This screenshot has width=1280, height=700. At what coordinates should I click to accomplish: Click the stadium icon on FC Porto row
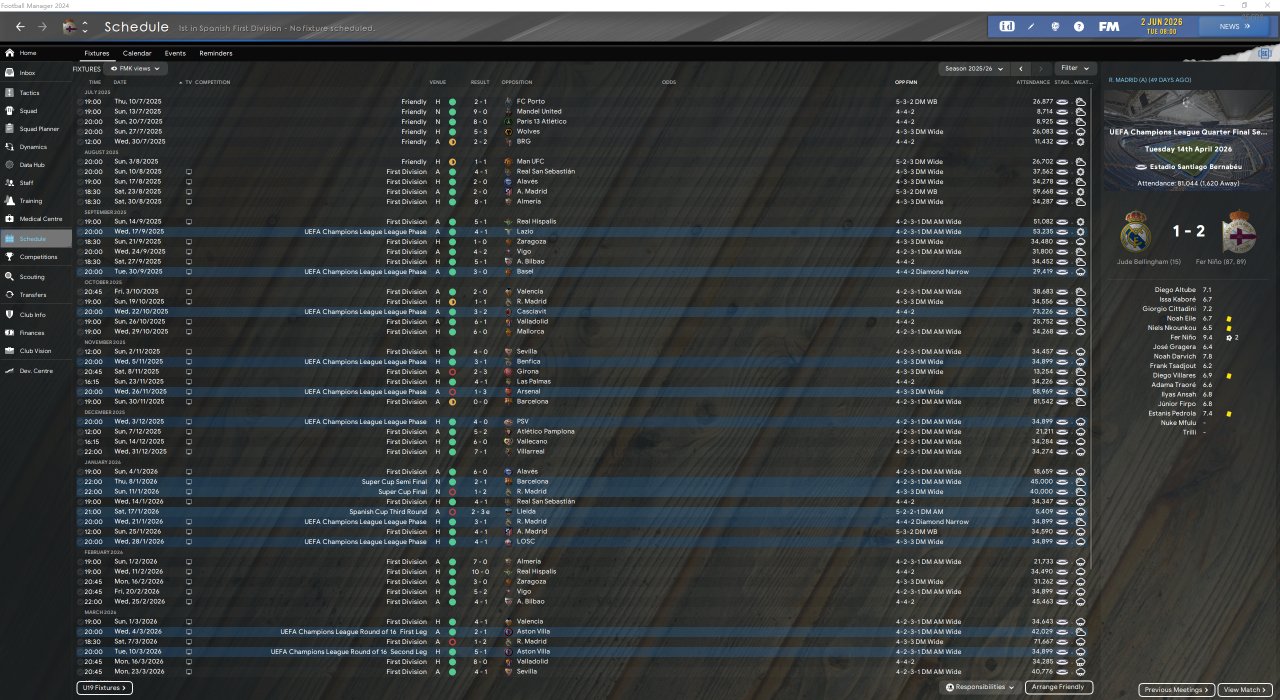[1063, 102]
